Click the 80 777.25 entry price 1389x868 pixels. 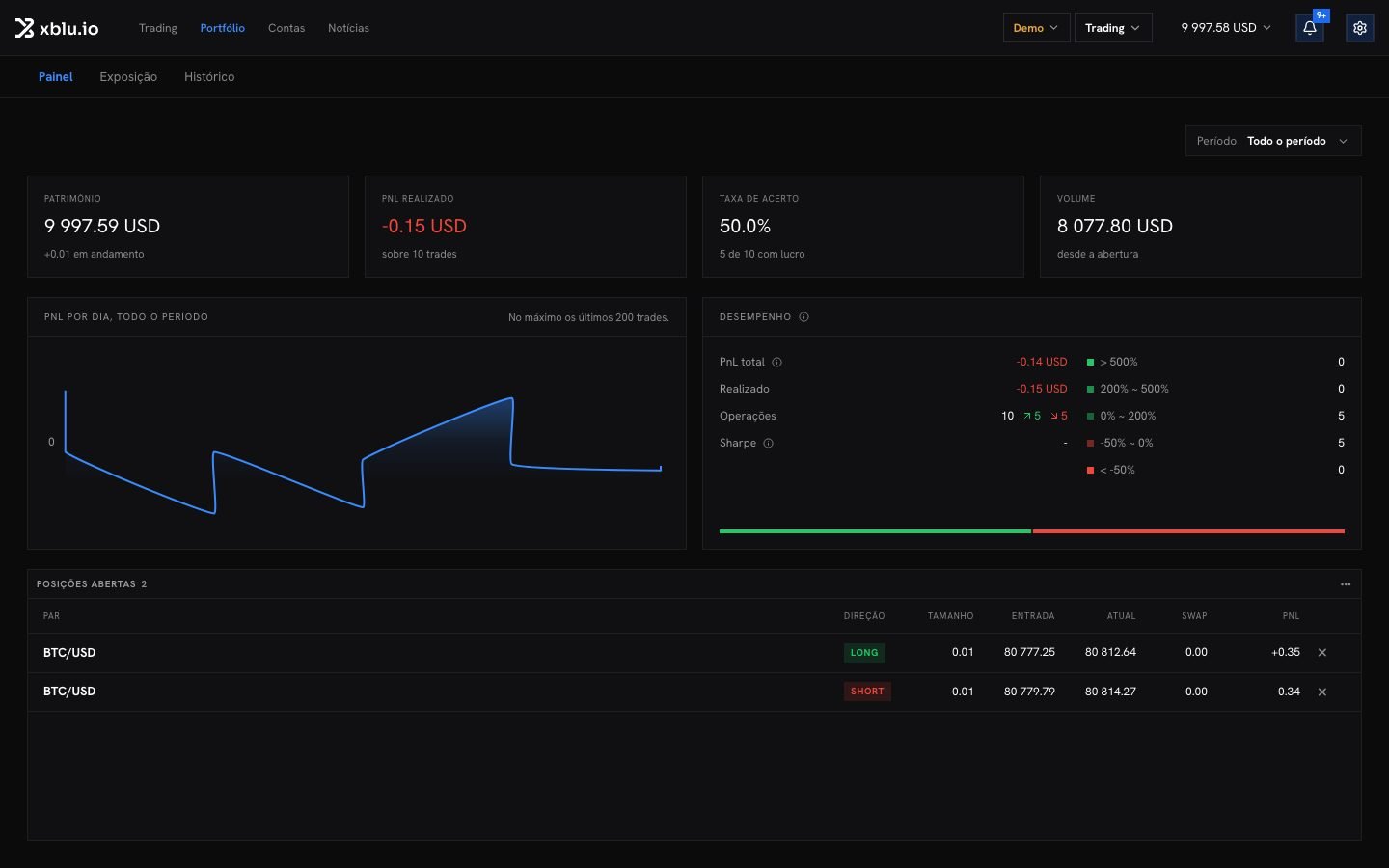point(1029,653)
